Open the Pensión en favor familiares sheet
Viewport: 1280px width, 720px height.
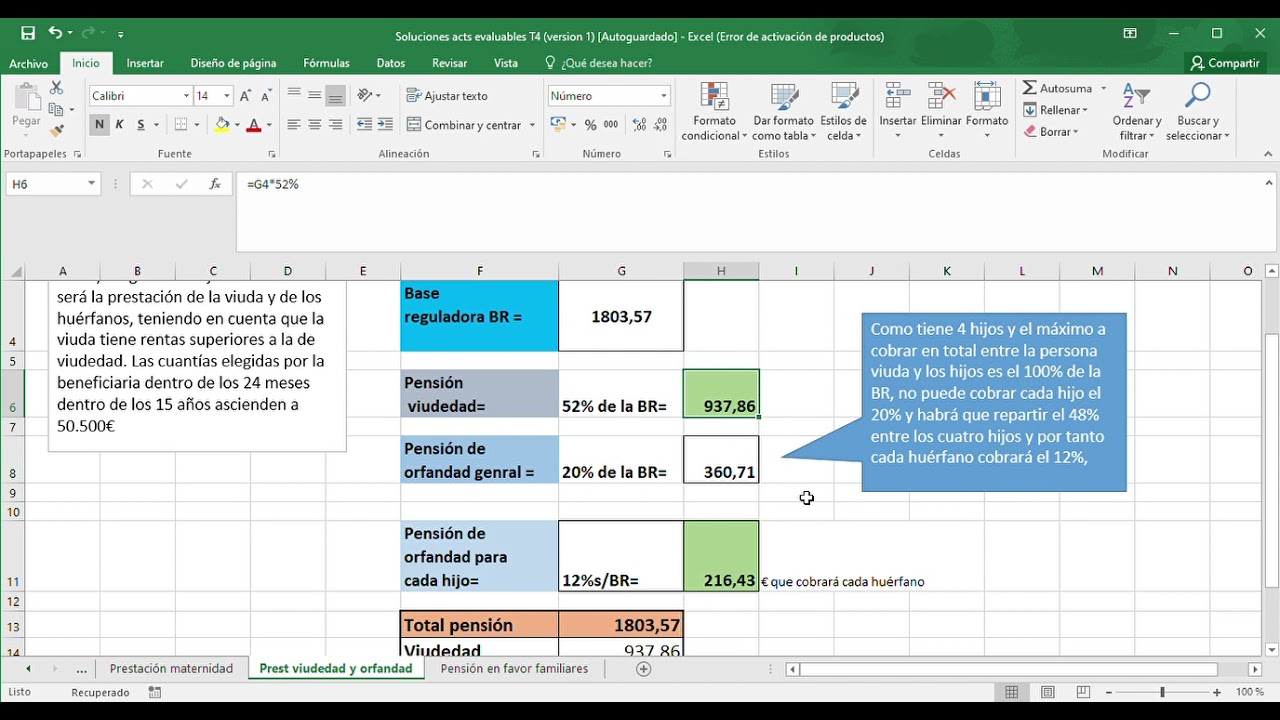(515, 668)
